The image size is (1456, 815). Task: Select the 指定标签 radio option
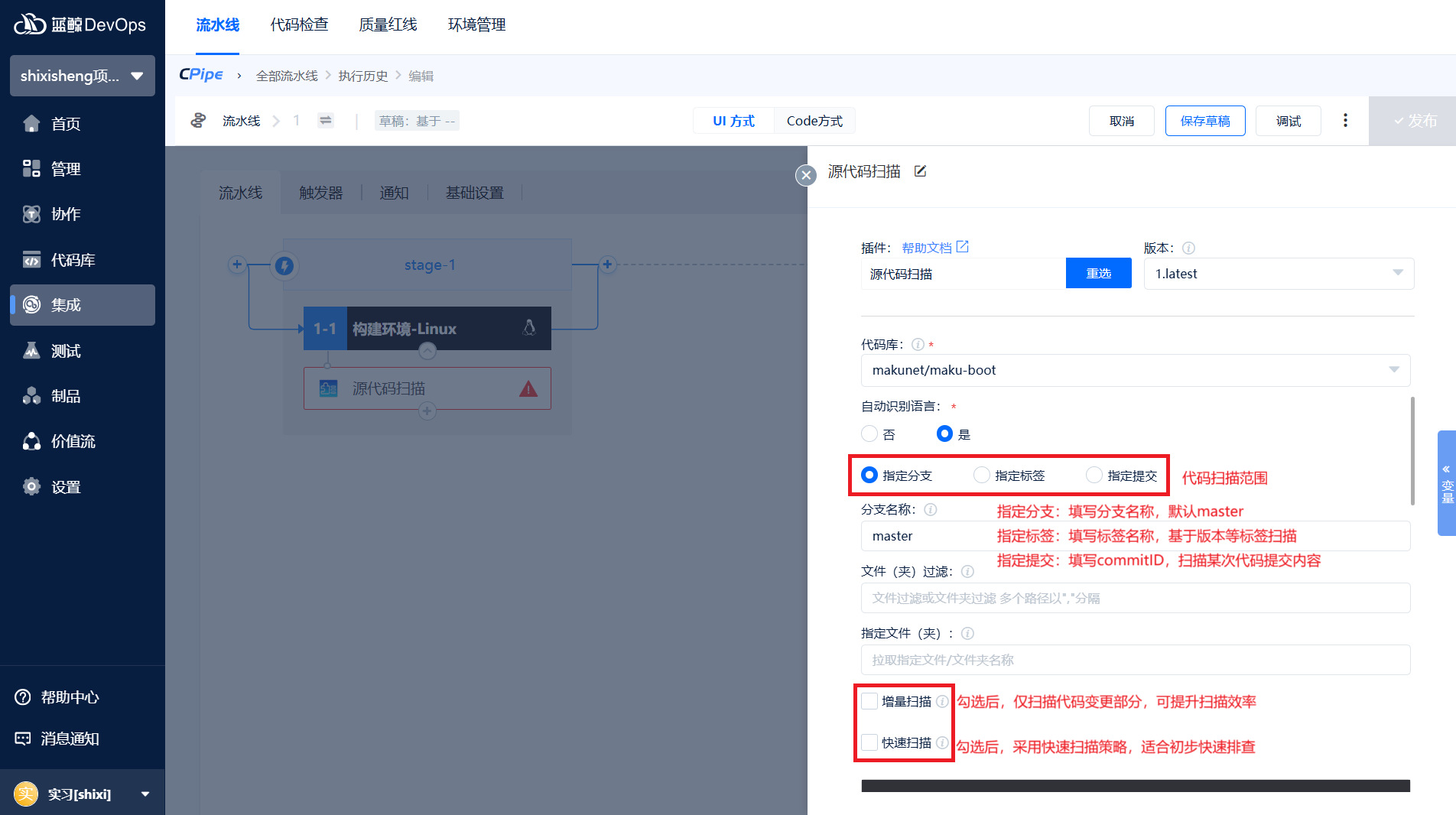click(x=982, y=476)
